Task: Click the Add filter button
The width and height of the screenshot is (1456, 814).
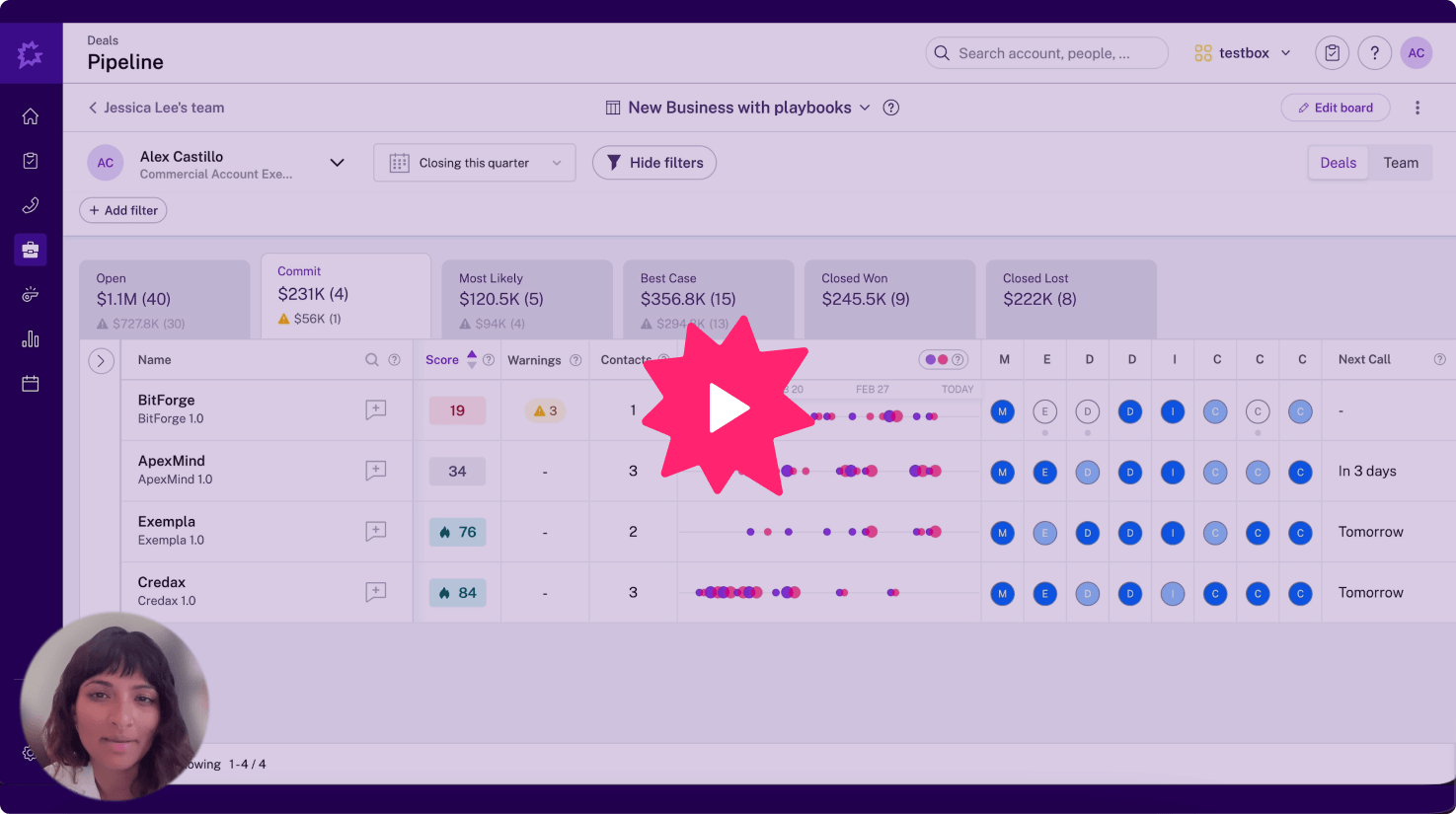Action: coord(123,210)
